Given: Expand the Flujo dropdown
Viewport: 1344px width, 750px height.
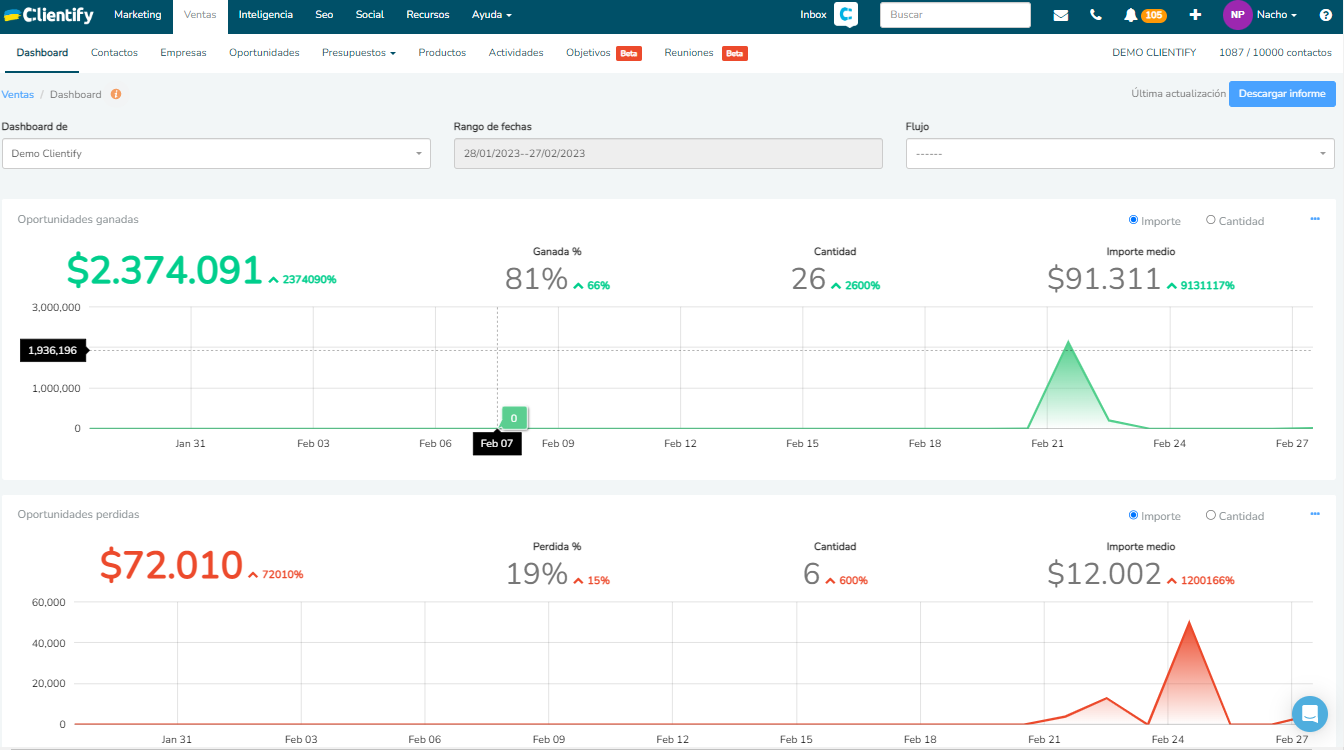Looking at the screenshot, I should (1120, 154).
